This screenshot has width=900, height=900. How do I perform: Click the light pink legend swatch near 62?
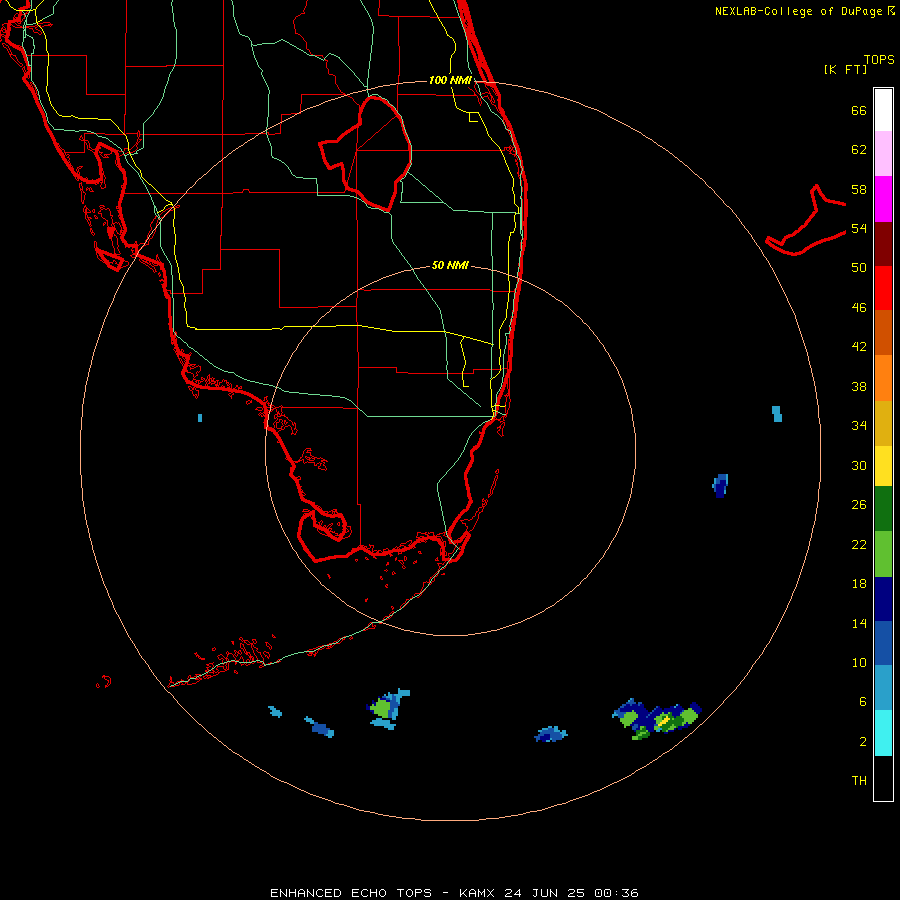pos(883,154)
